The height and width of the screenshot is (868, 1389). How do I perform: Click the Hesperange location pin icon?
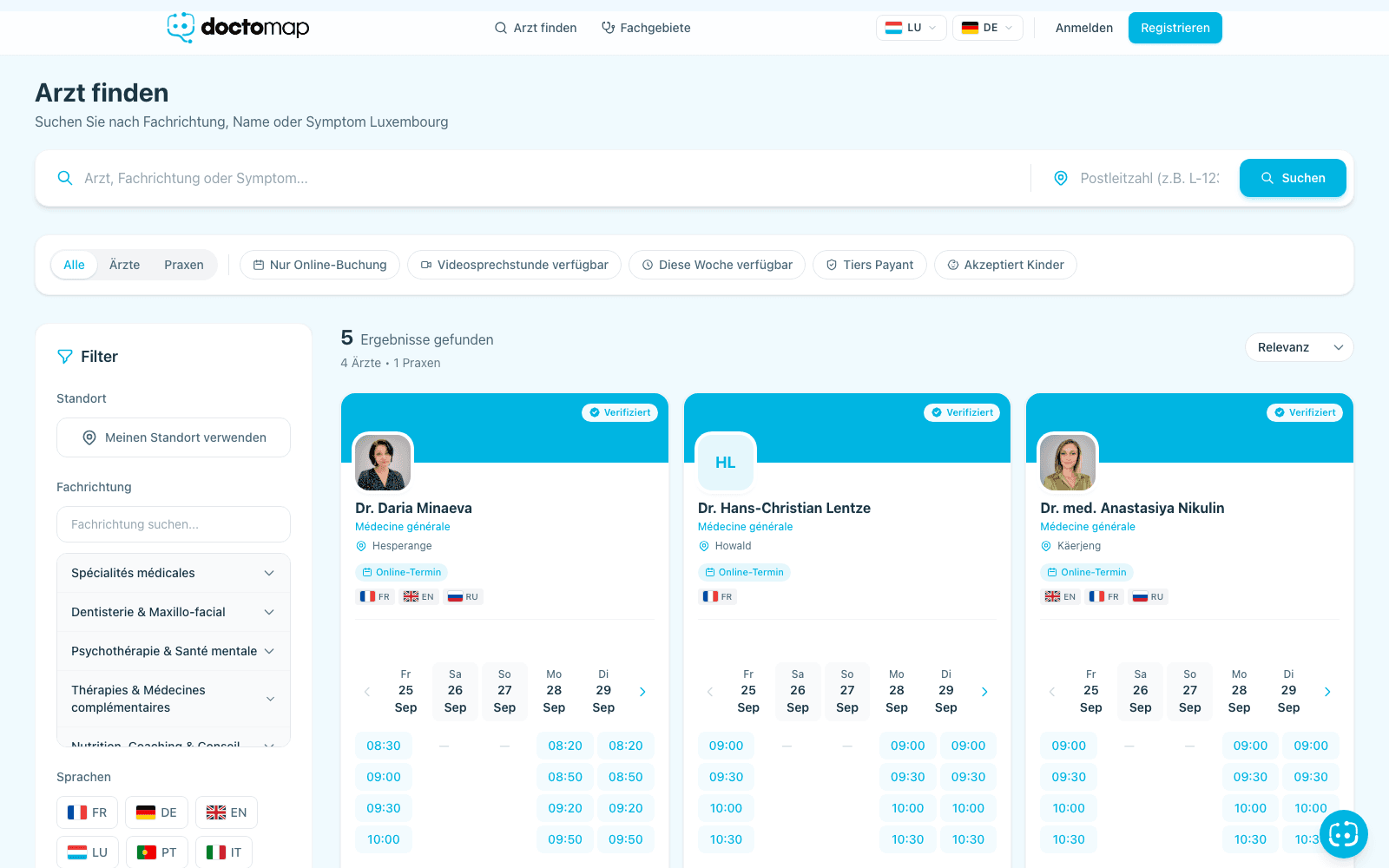(361, 546)
